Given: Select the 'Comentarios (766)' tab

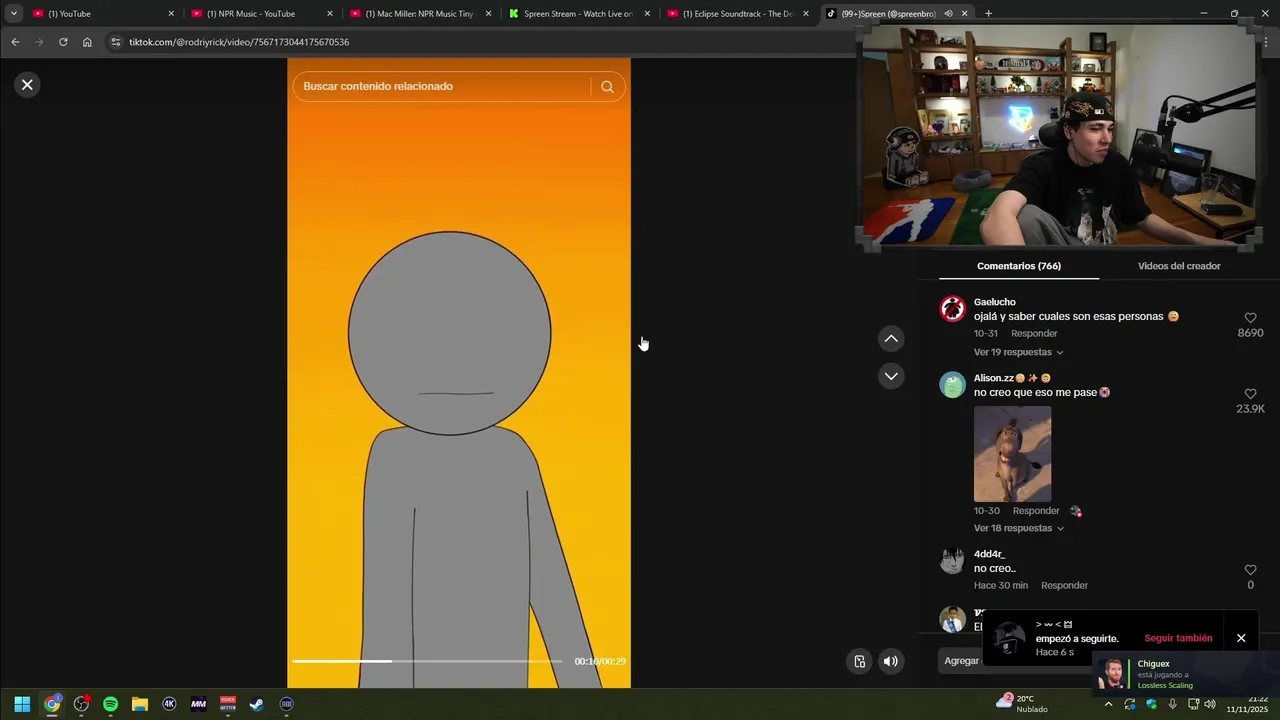Looking at the screenshot, I should [1019, 266].
